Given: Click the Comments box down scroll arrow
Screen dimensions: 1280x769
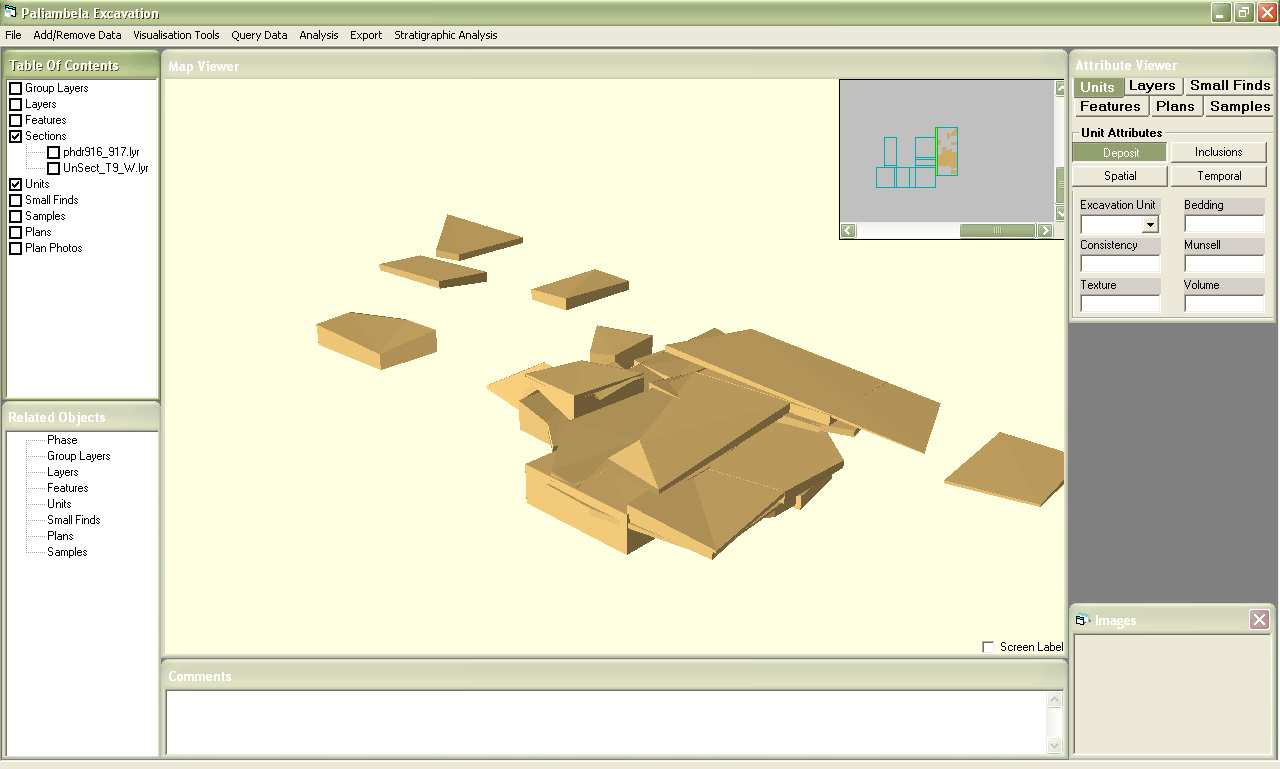Looking at the screenshot, I should pyautogui.click(x=1054, y=745).
